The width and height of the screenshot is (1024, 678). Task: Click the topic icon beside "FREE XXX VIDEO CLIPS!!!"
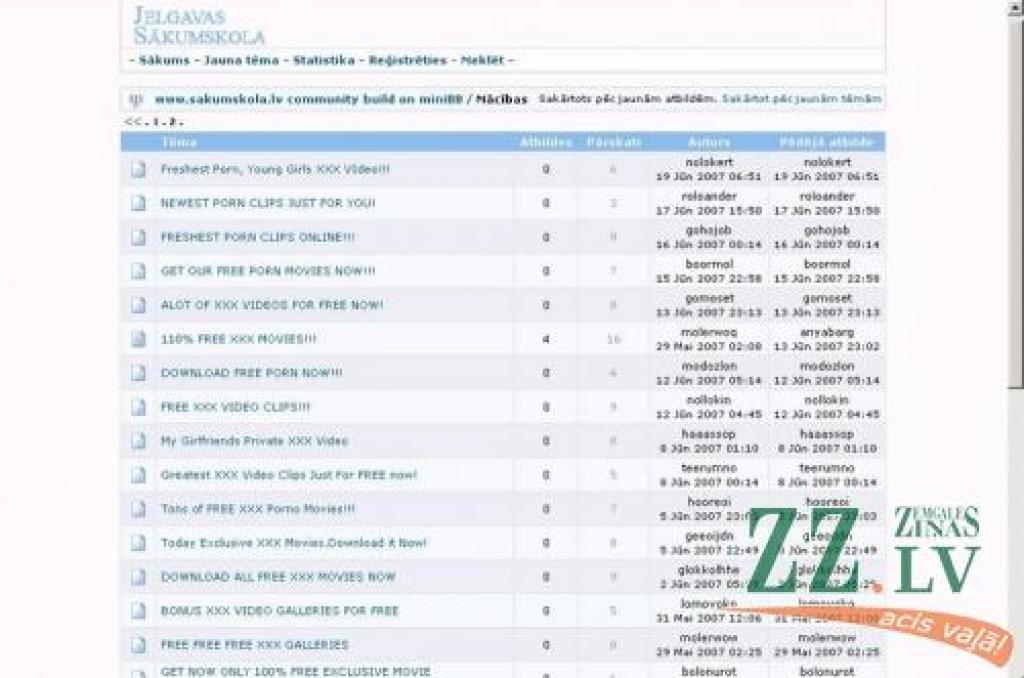[x=140, y=407]
